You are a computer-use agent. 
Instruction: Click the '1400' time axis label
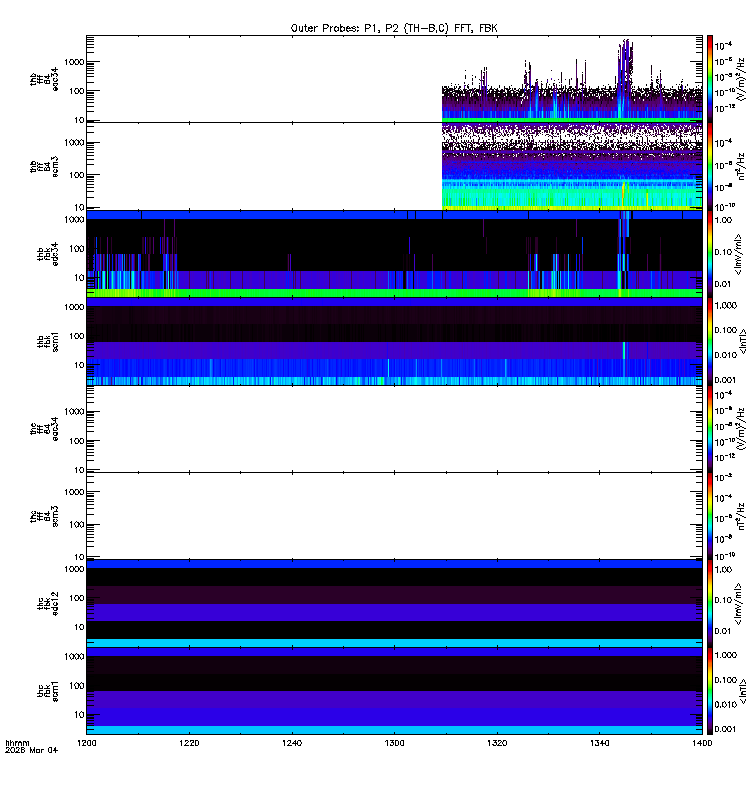click(x=702, y=743)
